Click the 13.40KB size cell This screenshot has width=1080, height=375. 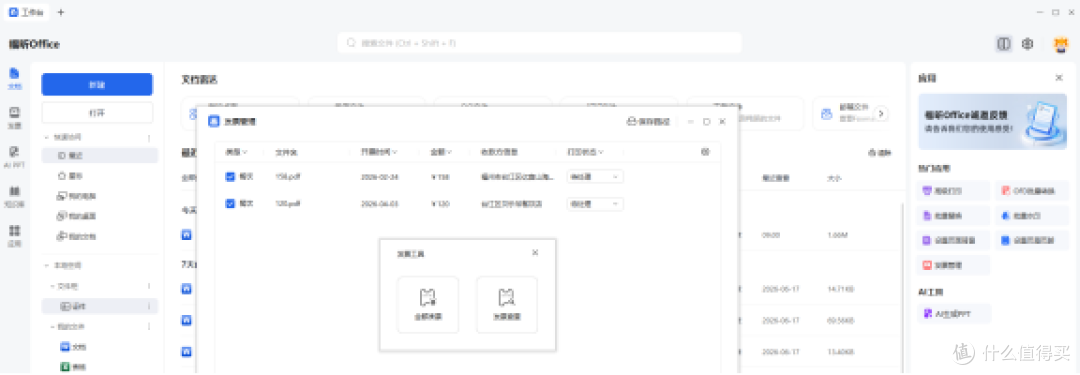pos(840,352)
